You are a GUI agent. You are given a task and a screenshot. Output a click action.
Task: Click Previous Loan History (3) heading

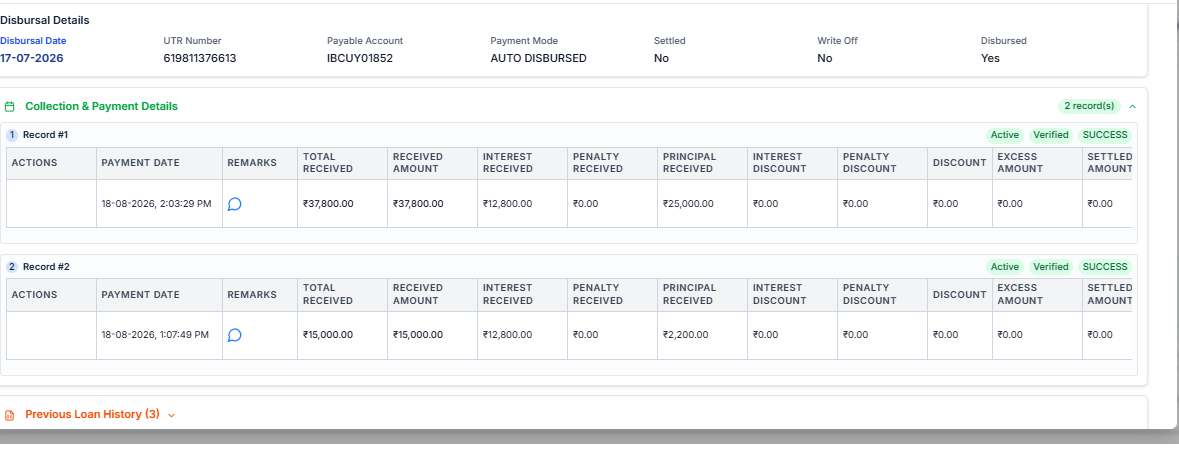[x=92, y=414]
